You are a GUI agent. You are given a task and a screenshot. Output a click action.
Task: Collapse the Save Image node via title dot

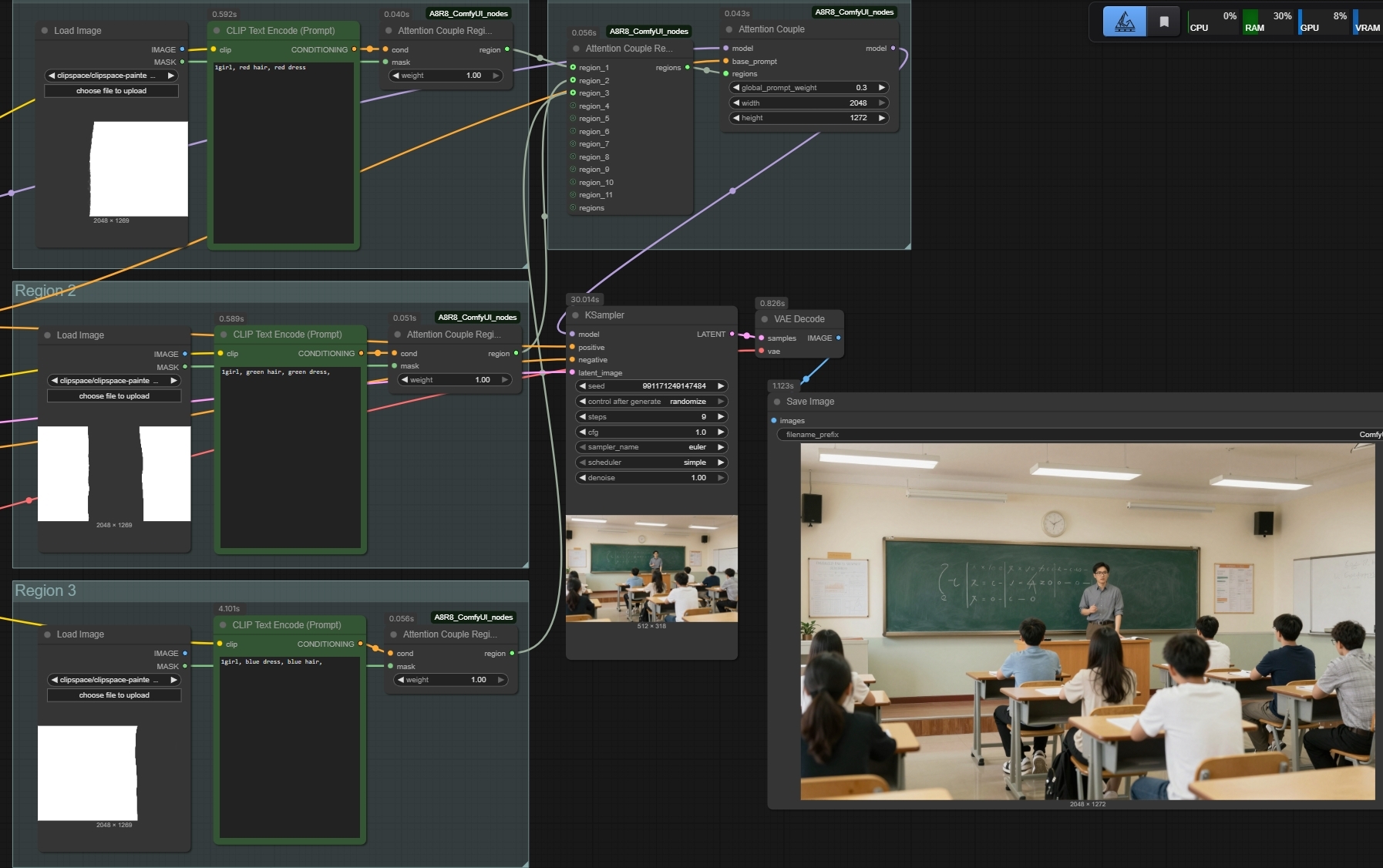[777, 402]
